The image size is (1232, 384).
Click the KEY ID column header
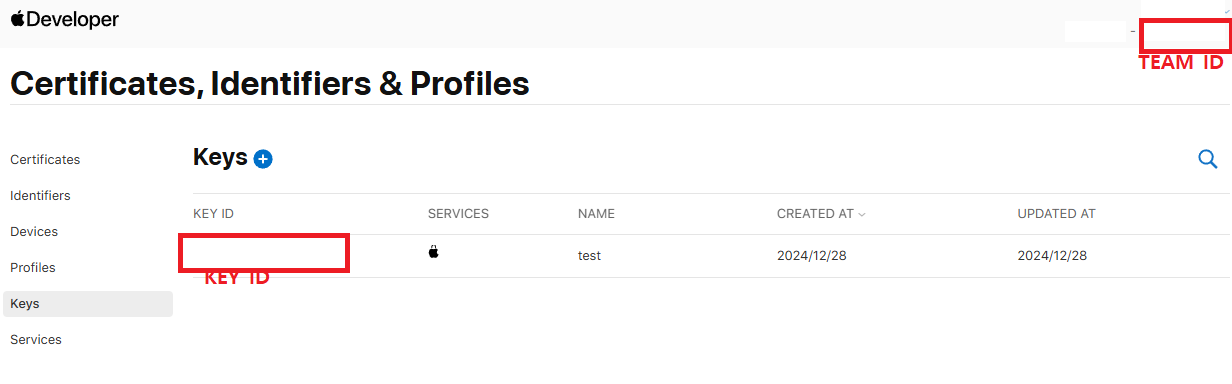[213, 214]
